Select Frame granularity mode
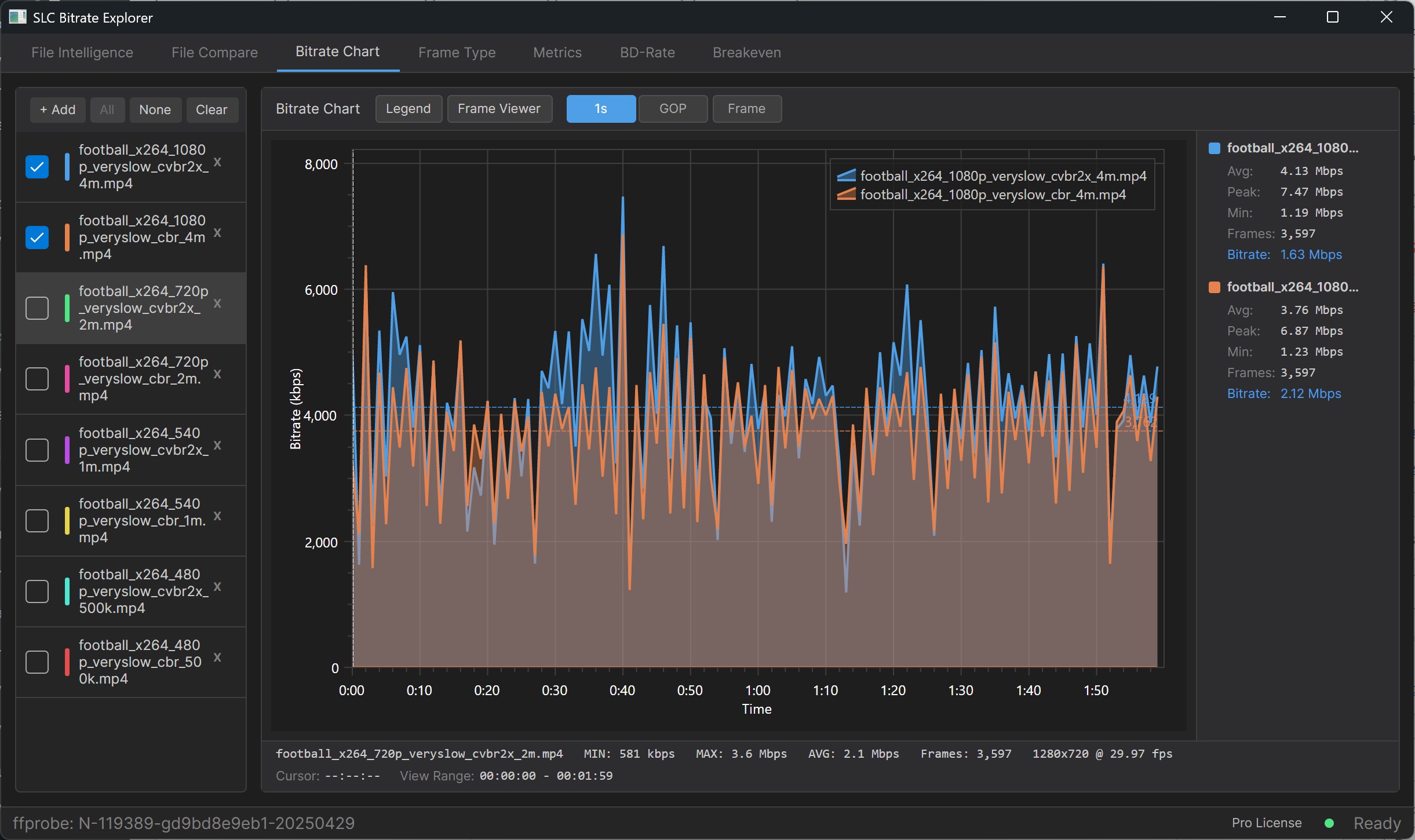Image resolution: width=1415 pixels, height=840 pixels. pyautogui.click(x=746, y=109)
